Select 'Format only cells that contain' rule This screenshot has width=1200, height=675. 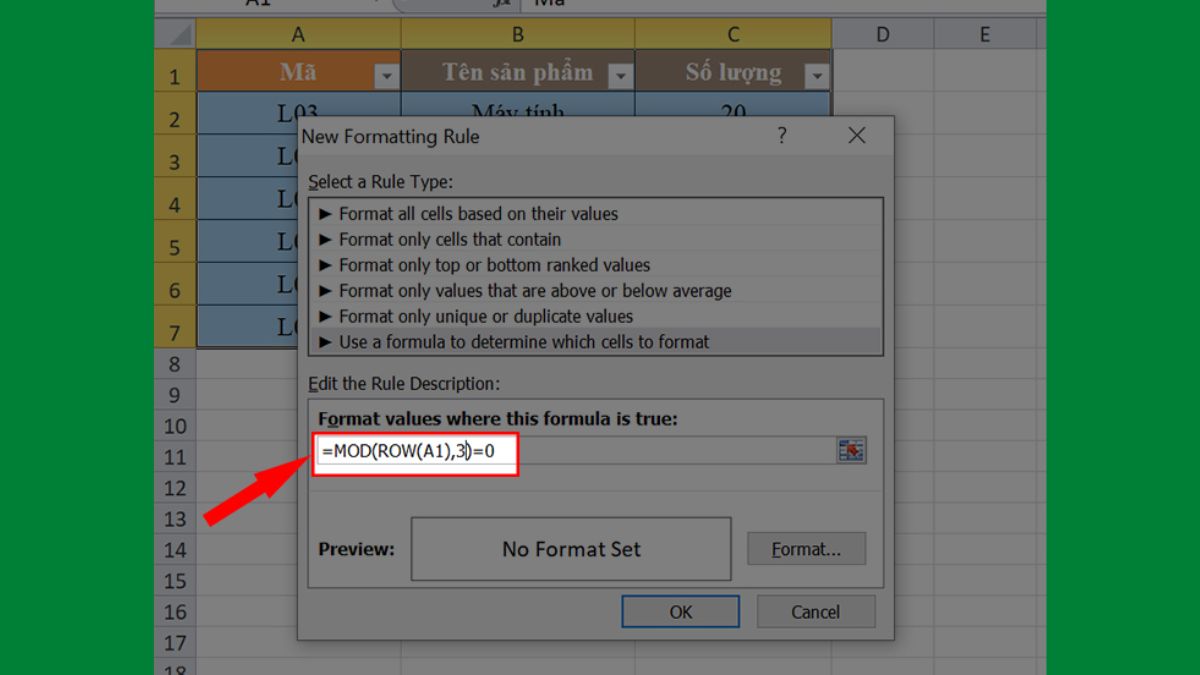[x=450, y=240]
